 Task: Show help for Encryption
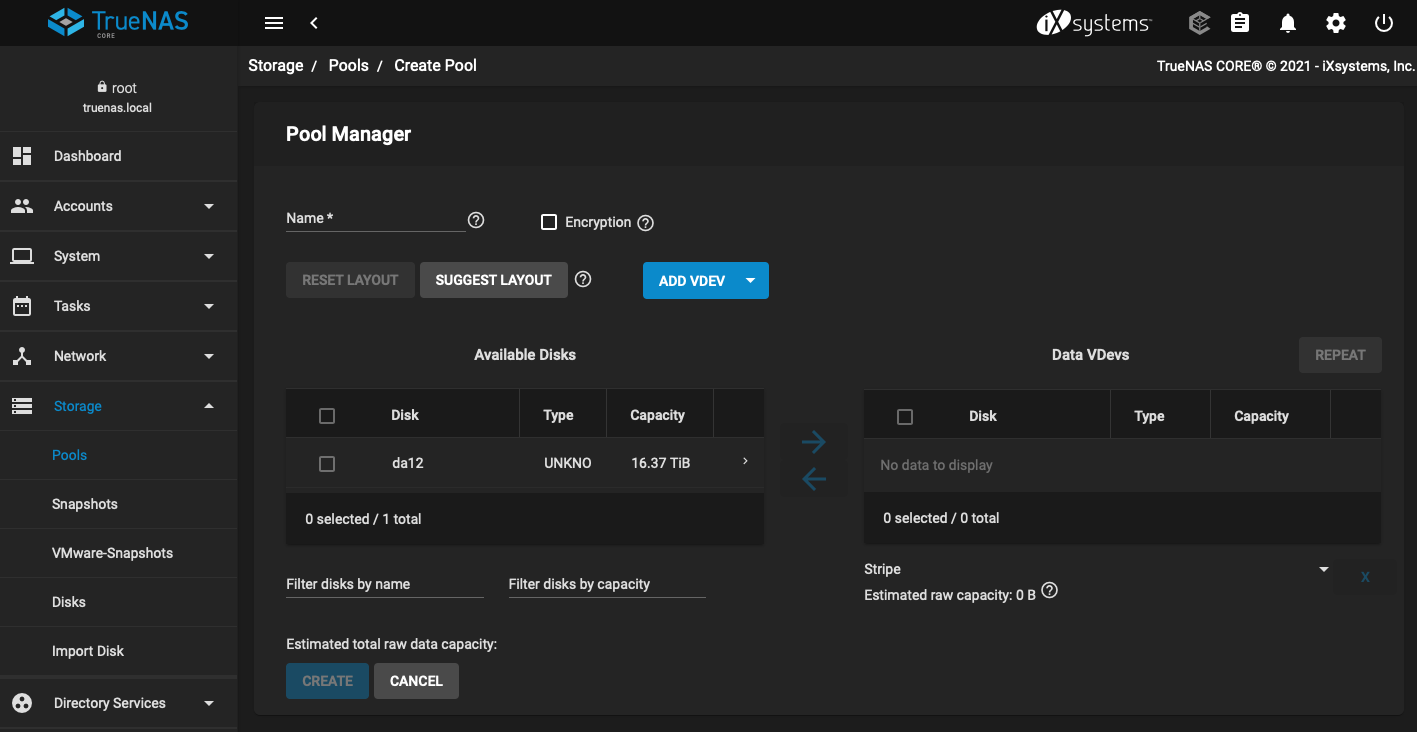coord(645,223)
